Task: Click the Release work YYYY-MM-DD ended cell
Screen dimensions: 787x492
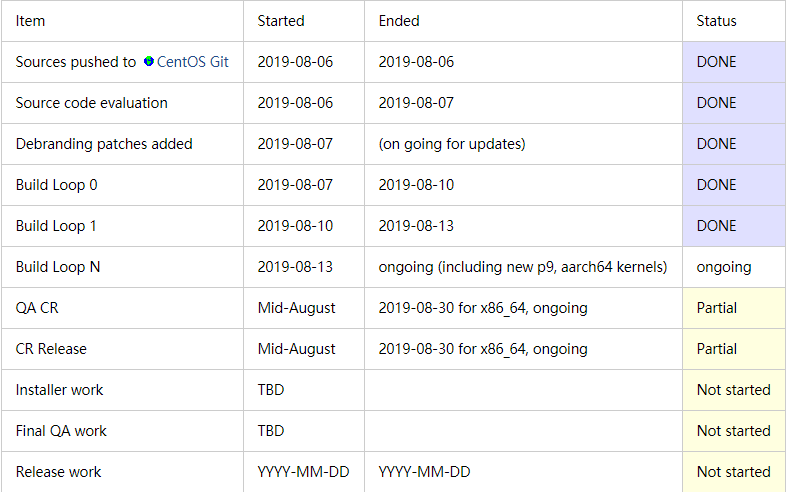Action: [523, 472]
